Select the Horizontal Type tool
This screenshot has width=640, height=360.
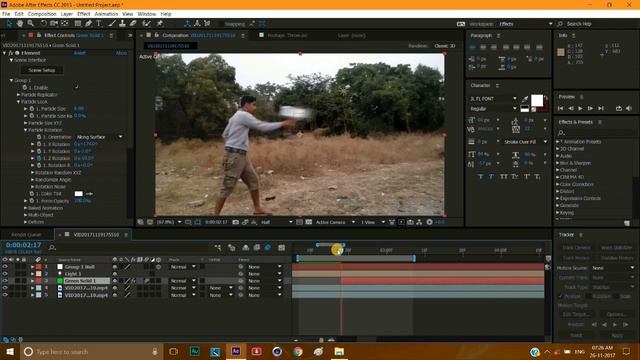pyautogui.click(x=98, y=24)
